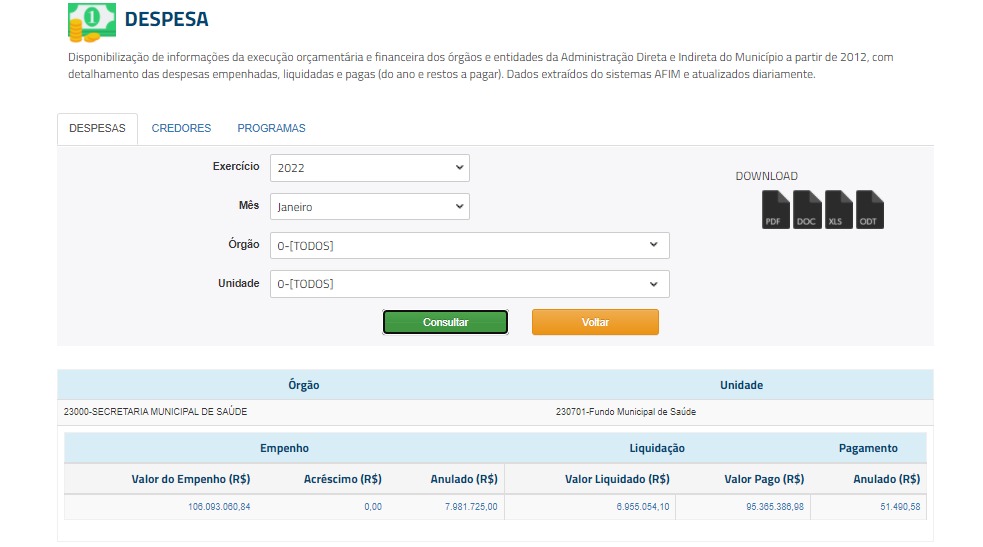Switch to the Credores tab
983x547 pixels.
click(181, 128)
